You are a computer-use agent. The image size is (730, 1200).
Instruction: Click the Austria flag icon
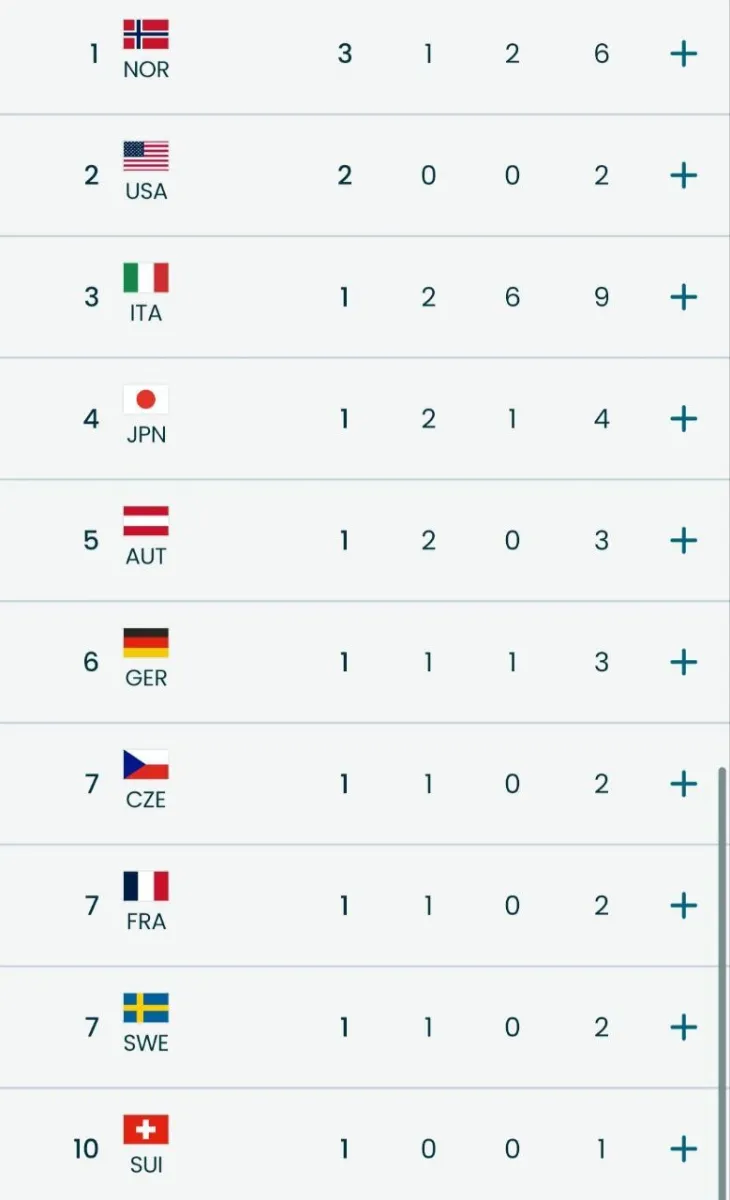[x=146, y=521]
